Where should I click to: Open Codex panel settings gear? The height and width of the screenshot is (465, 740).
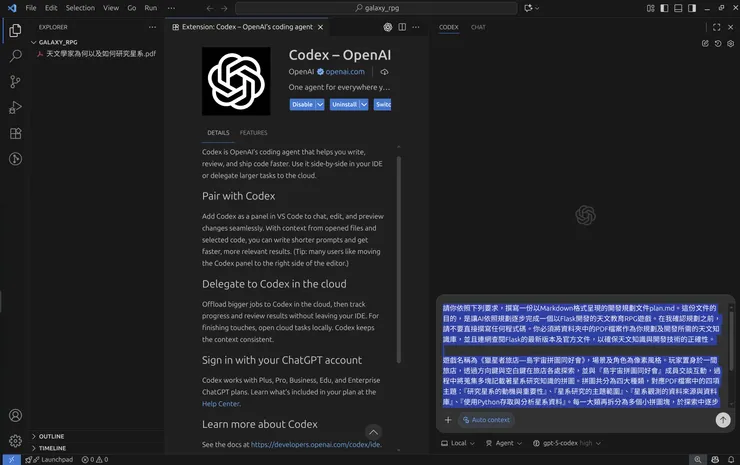[731, 43]
